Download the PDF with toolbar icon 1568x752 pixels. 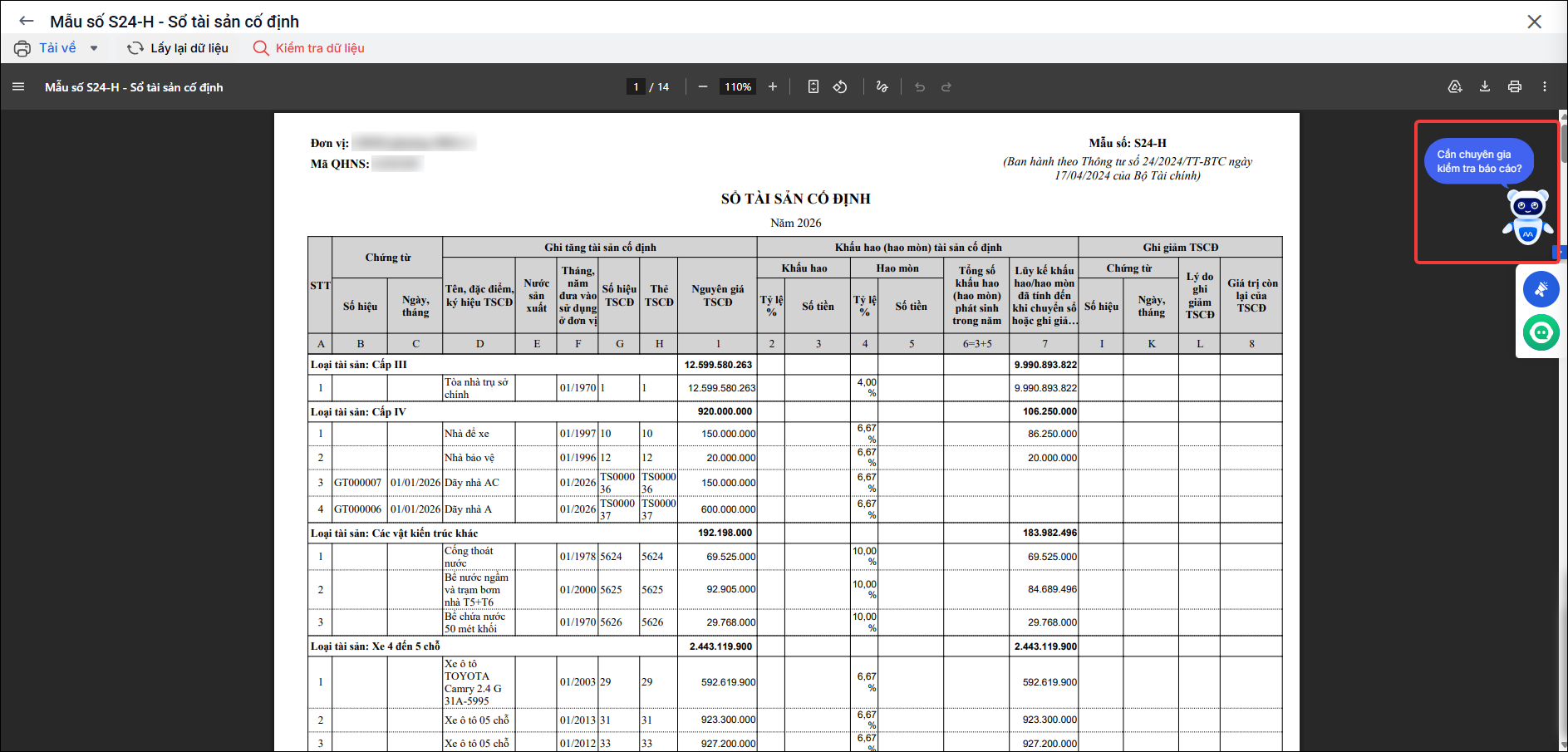tap(1485, 86)
